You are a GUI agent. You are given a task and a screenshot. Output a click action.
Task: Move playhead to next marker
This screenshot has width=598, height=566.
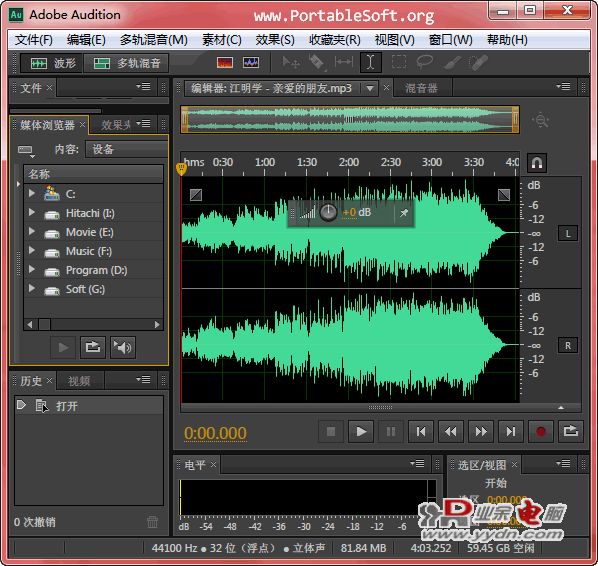click(511, 431)
